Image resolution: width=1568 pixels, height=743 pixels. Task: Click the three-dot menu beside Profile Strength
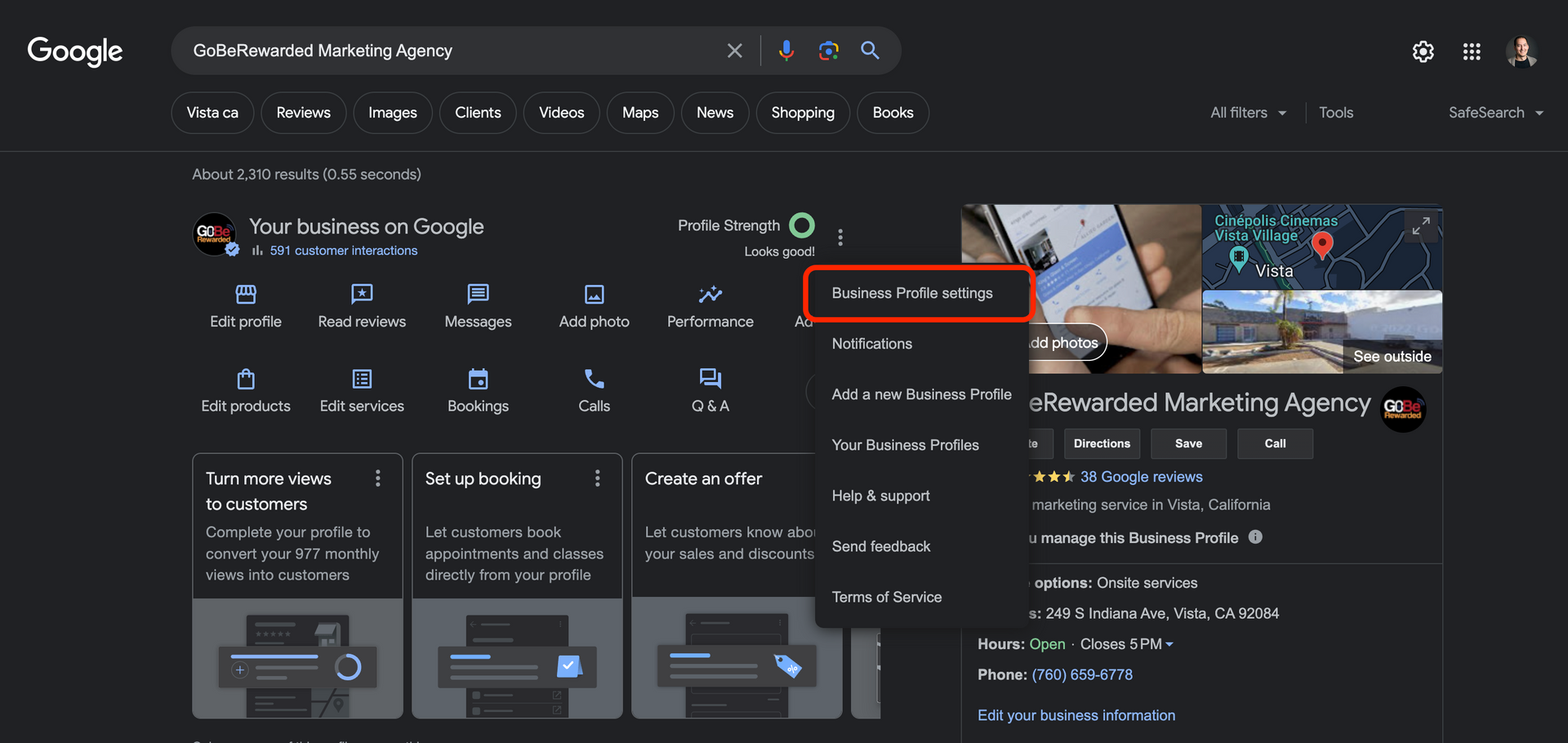pyautogui.click(x=840, y=238)
